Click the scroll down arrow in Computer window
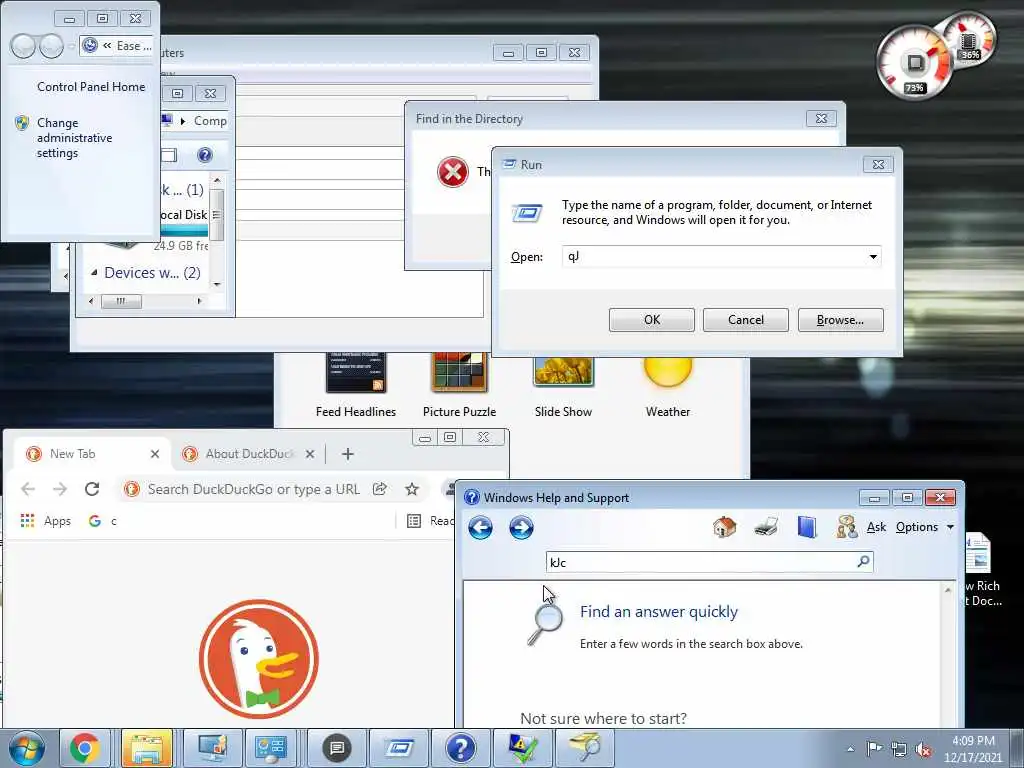 tap(217, 284)
